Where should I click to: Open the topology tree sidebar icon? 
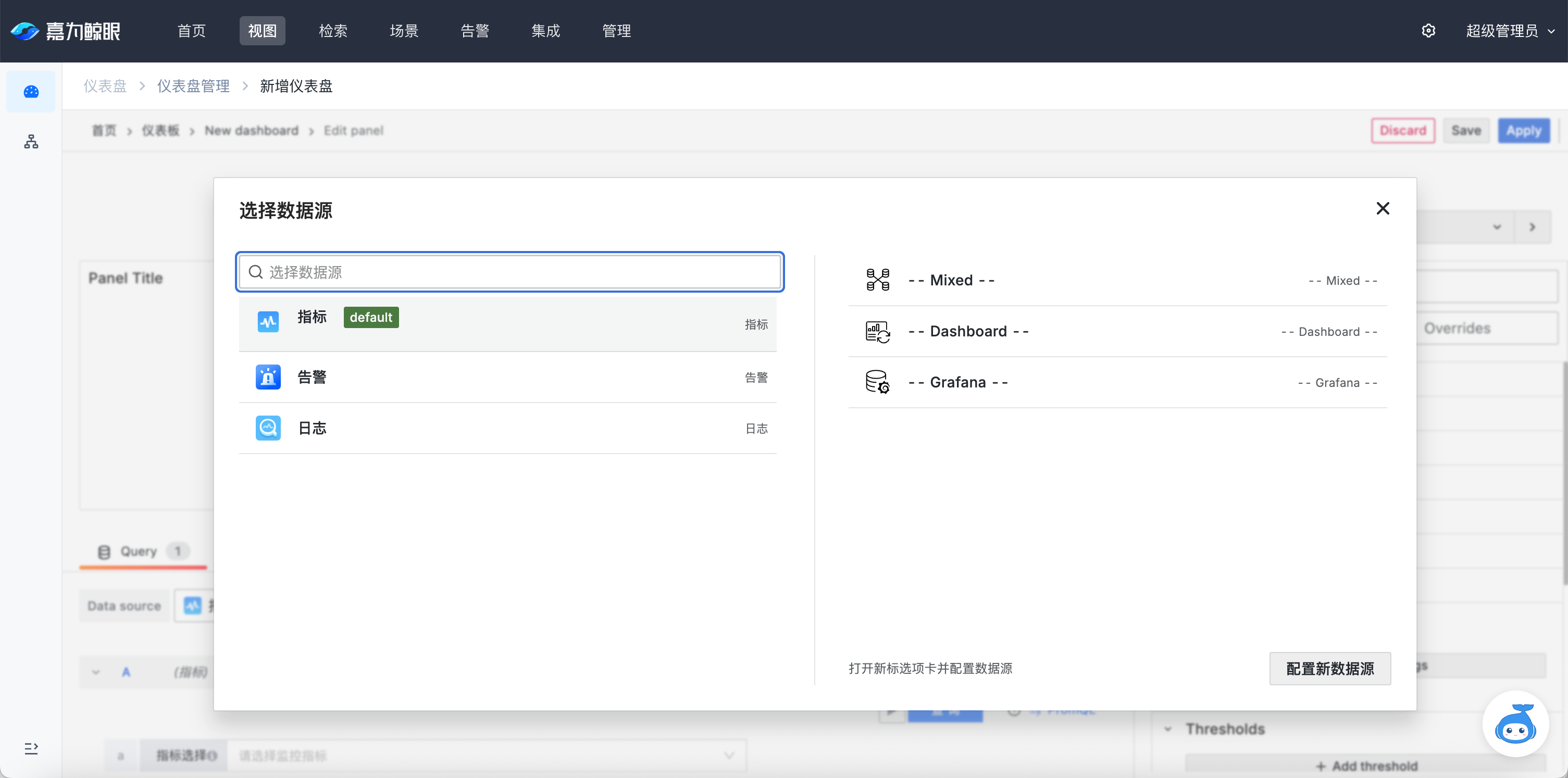[x=31, y=142]
